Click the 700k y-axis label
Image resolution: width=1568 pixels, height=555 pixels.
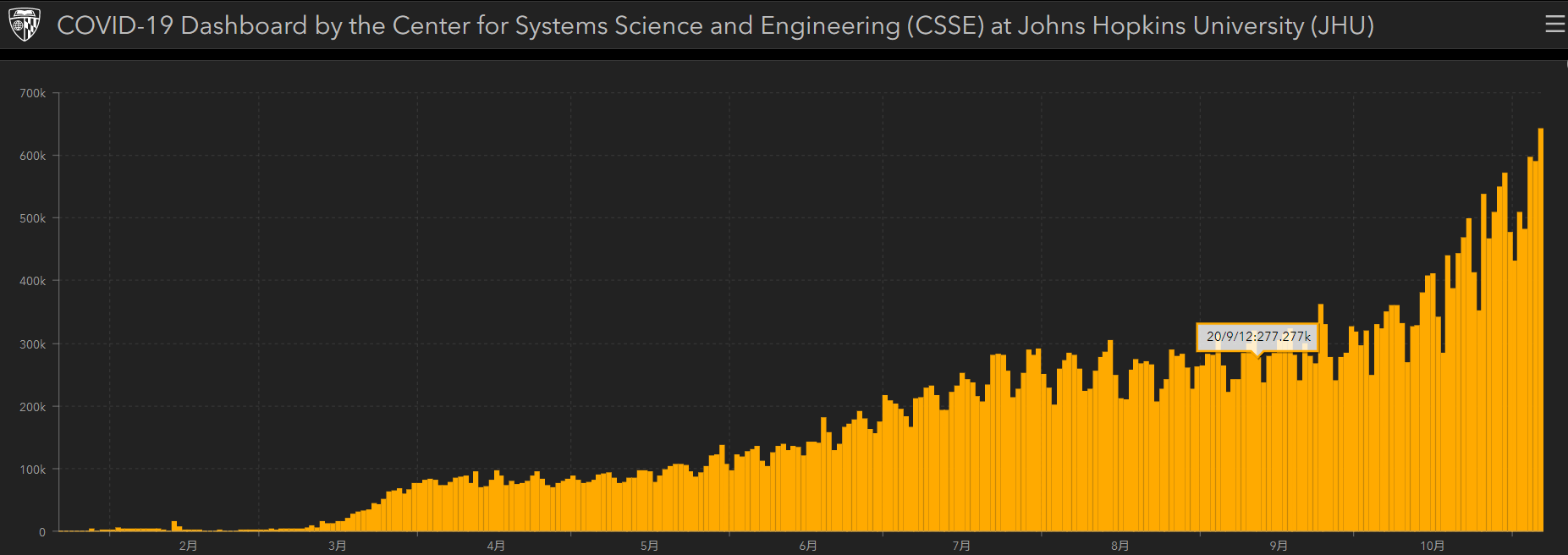[33, 93]
